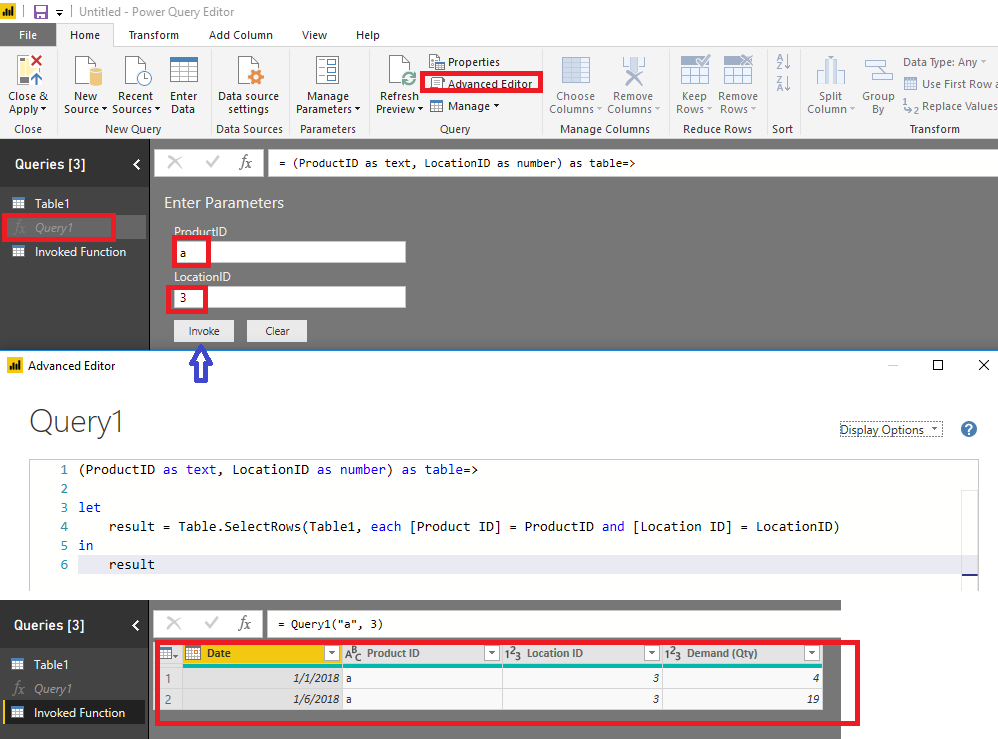Screen dimensions: 998x739
Task: Collapse the lower Queries pane
Action: [136, 626]
